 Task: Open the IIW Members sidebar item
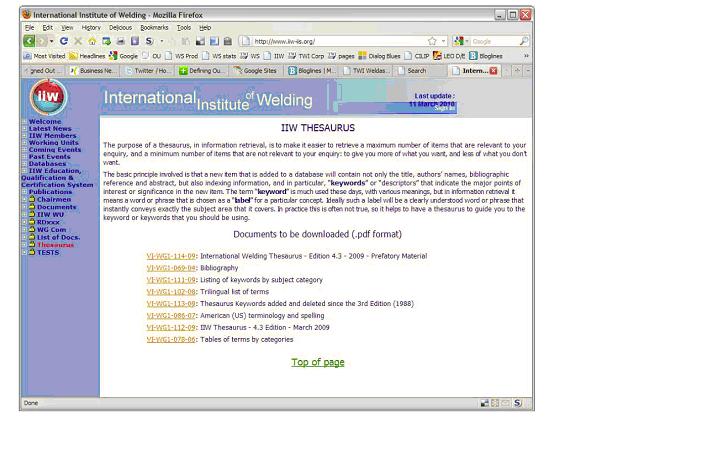(52, 136)
